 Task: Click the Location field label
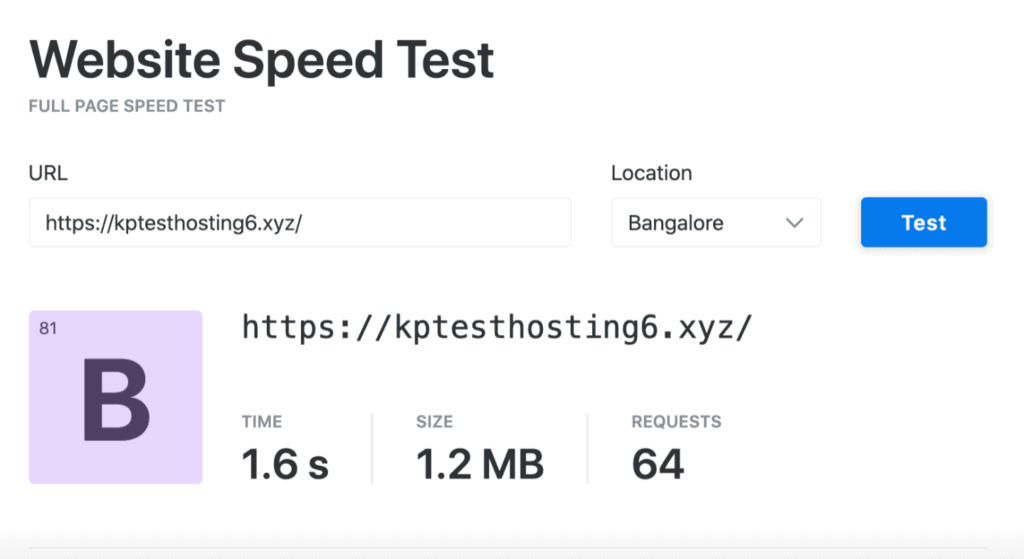pos(651,173)
